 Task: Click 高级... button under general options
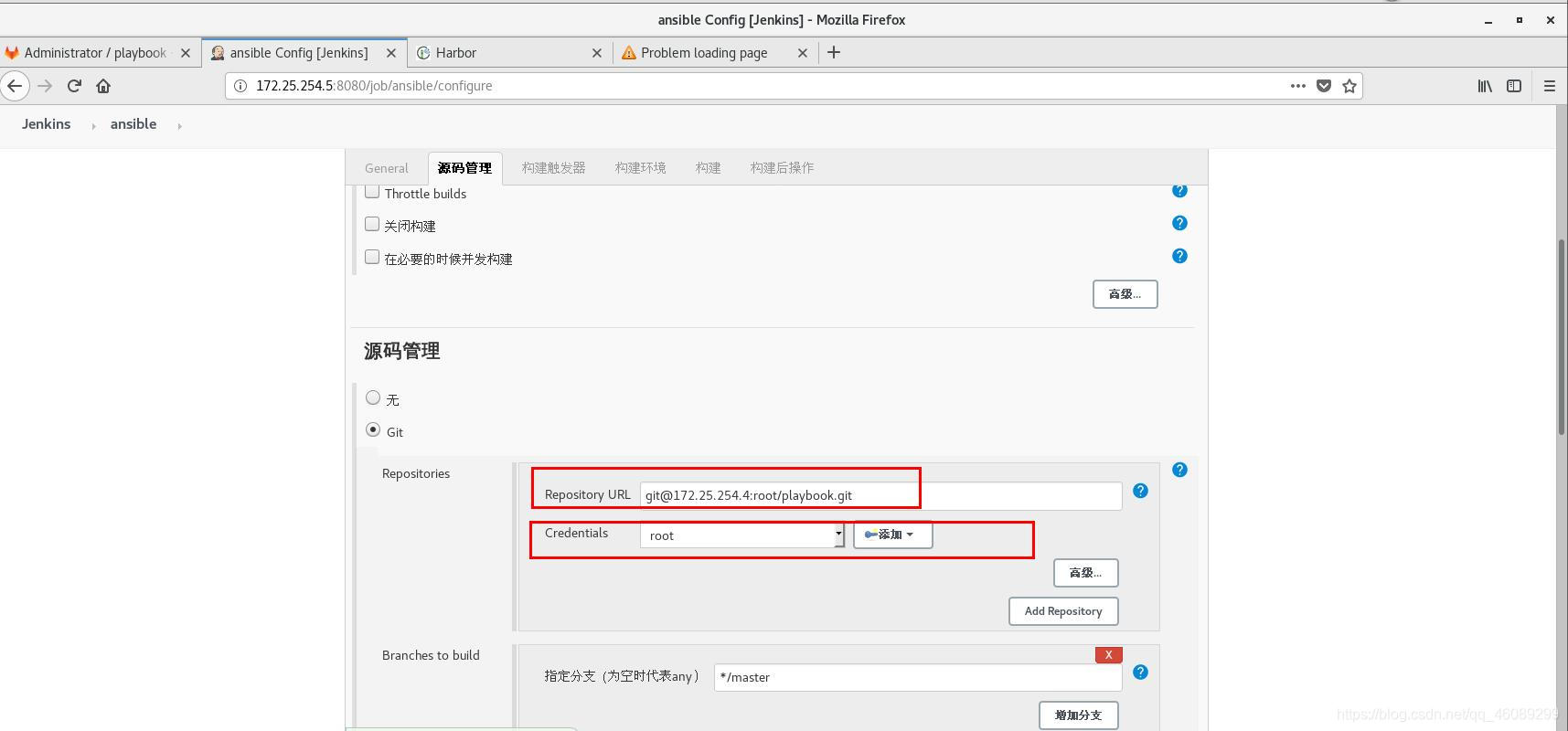pos(1125,294)
